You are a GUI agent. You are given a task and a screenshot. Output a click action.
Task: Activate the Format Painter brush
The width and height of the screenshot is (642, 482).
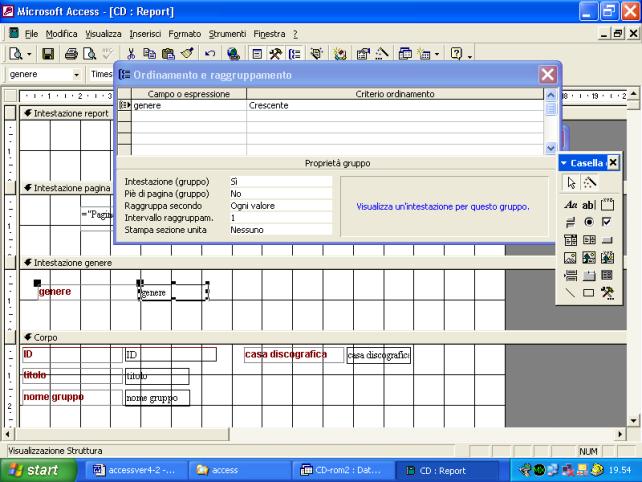(x=187, y=54)
